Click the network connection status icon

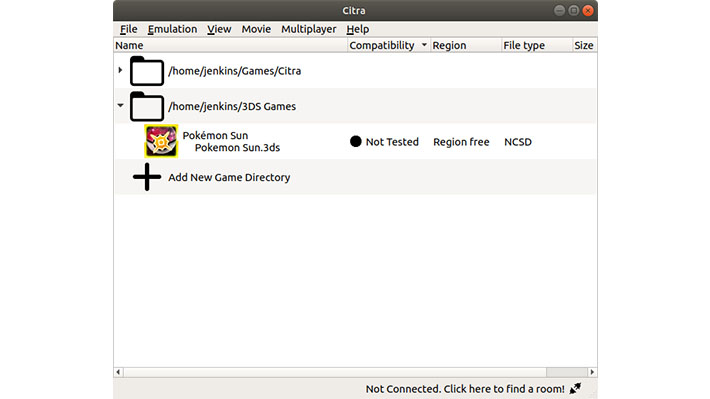pyautogui.click(x=575, y=389)
